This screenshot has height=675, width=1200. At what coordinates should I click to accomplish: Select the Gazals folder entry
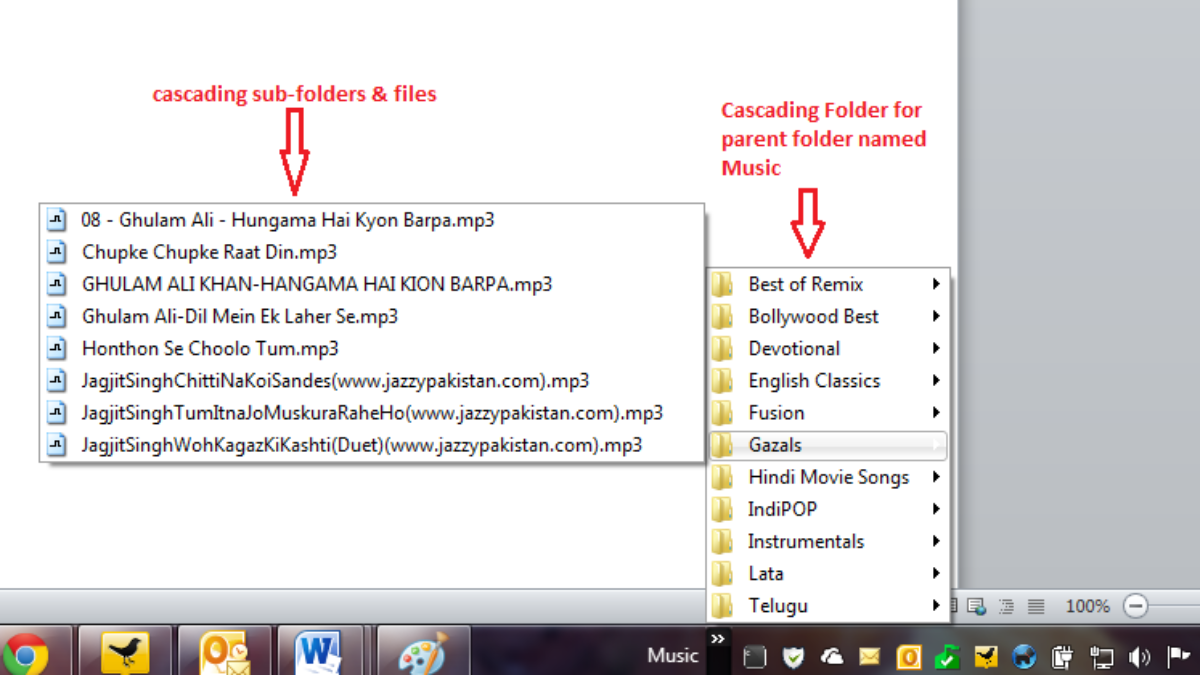[778, 444]
